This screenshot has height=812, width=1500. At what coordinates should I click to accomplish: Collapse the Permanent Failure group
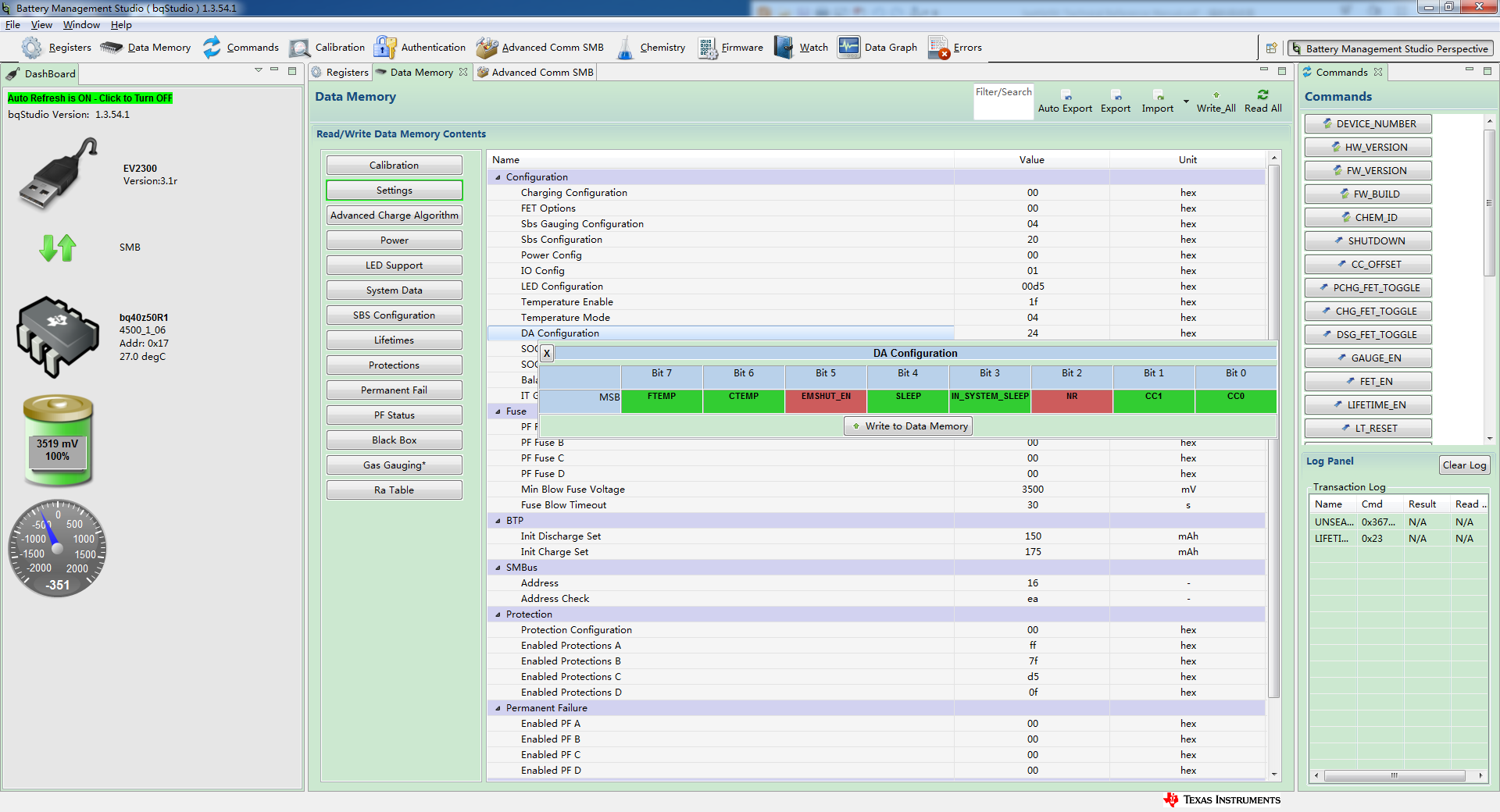coord(498,708)
